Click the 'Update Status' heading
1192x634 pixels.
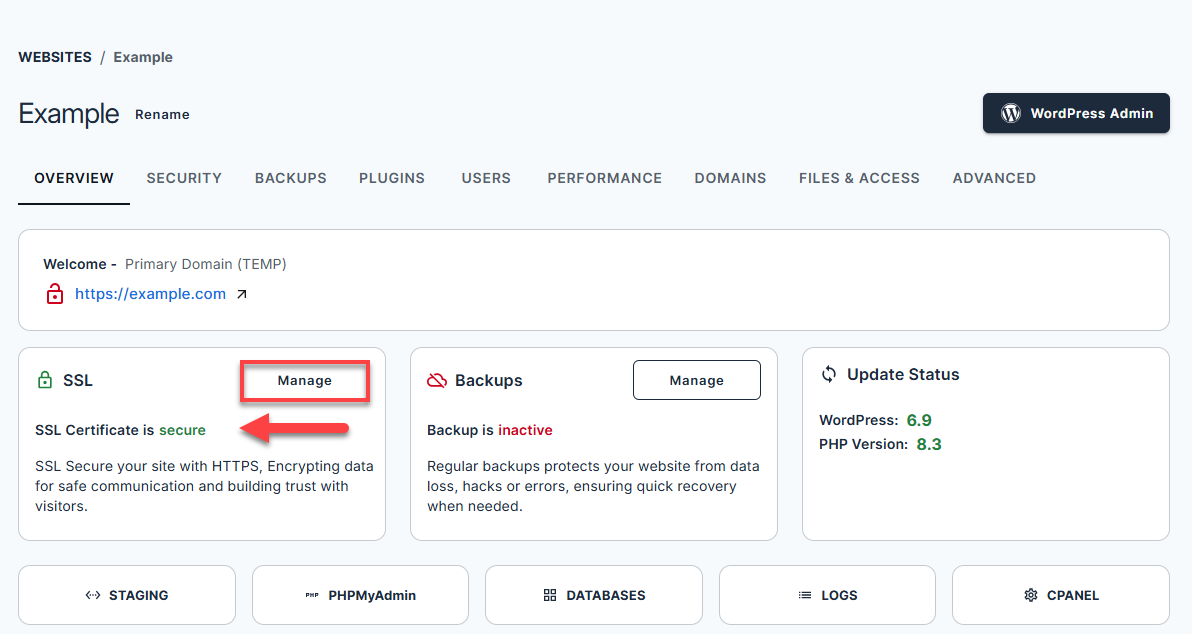[903, 374]
